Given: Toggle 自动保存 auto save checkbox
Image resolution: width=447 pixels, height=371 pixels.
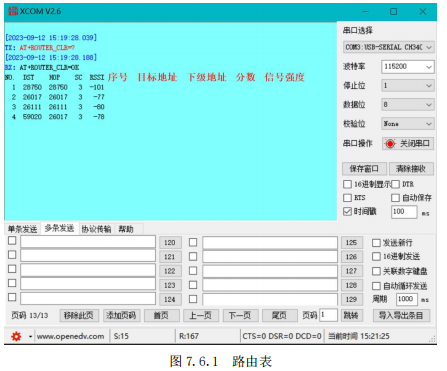Looking at the screenshot, I should (395, 198).
